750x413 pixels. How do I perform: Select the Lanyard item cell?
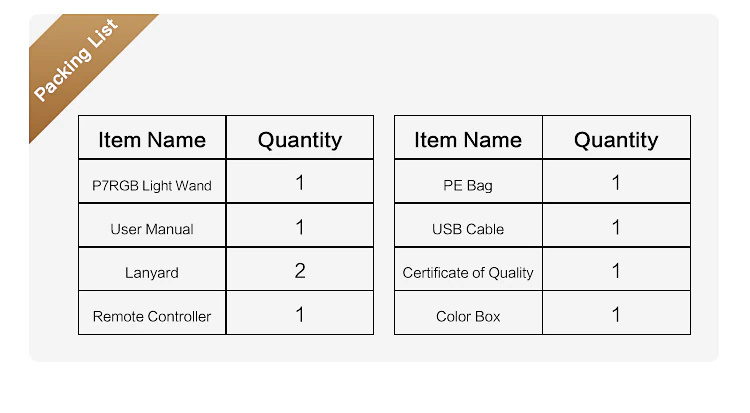coord(152,269)
